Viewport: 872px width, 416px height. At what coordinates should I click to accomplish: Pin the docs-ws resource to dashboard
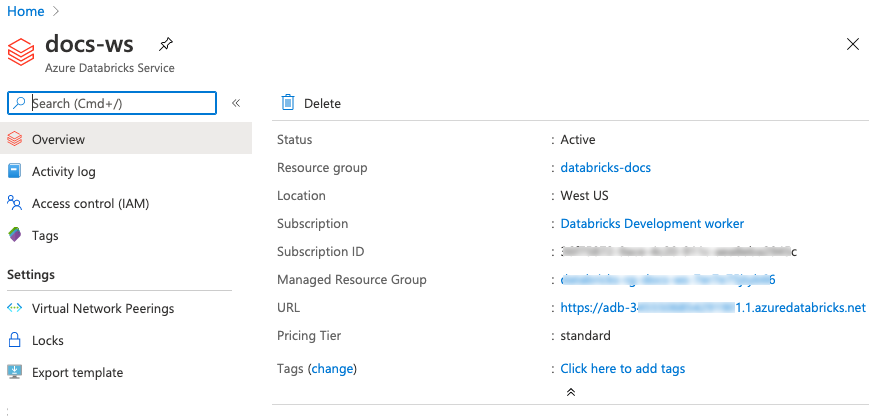[166, 44]
